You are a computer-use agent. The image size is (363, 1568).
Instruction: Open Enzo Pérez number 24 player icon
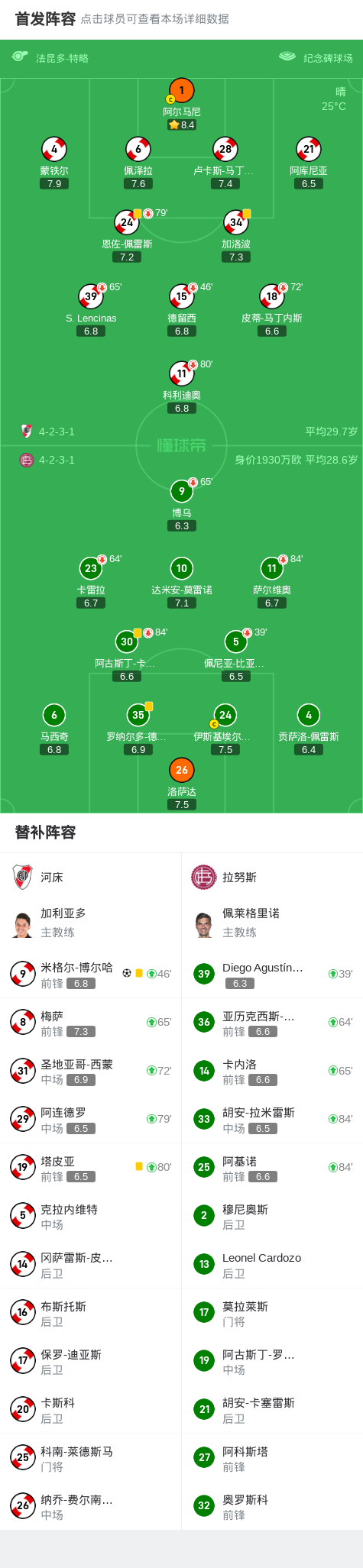(126, 222)
